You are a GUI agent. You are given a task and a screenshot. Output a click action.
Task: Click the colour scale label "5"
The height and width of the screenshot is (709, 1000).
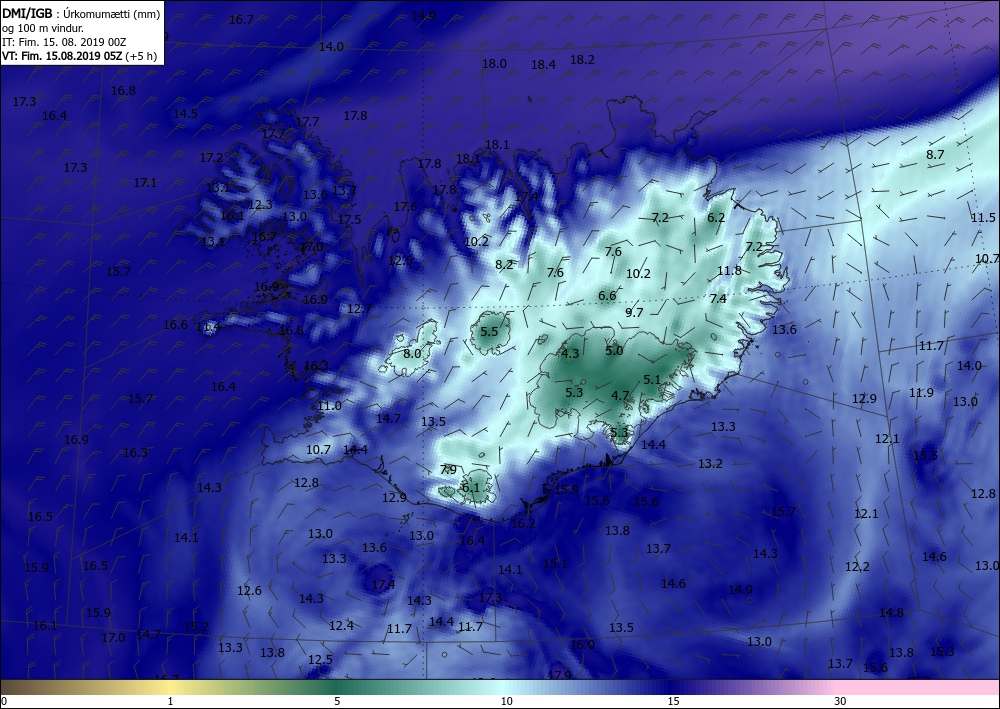[337, 702]
